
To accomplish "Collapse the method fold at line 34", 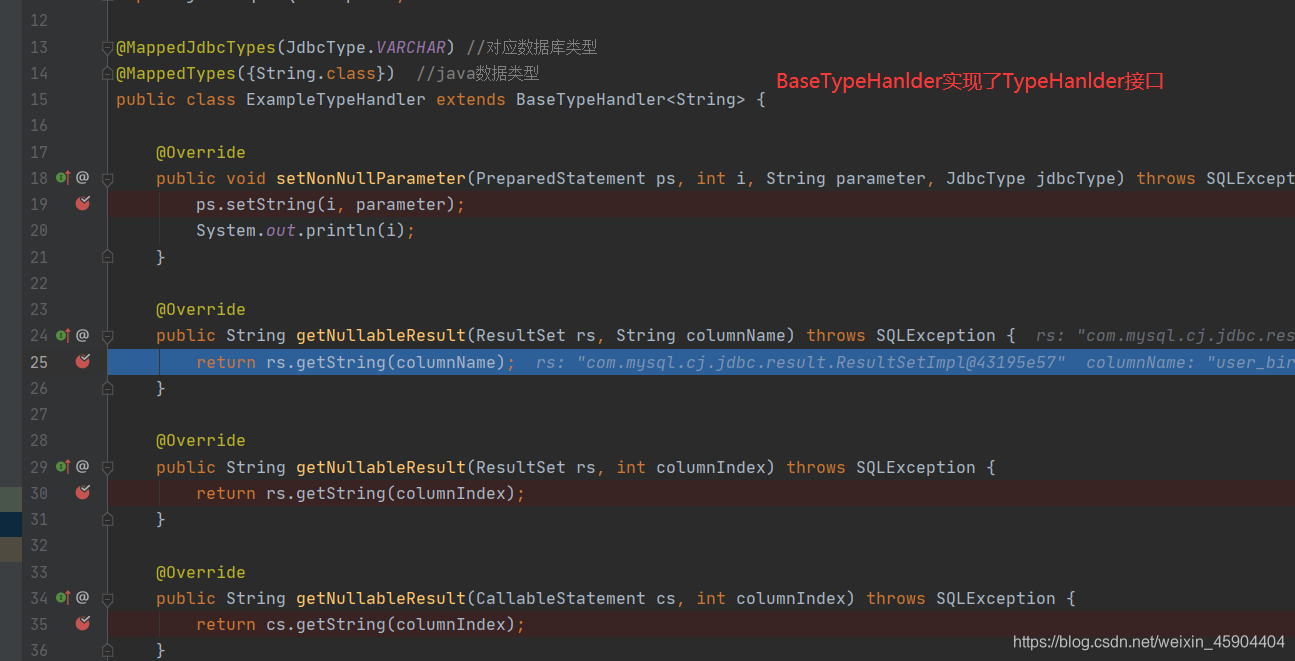I will click(x=107, y=598).
